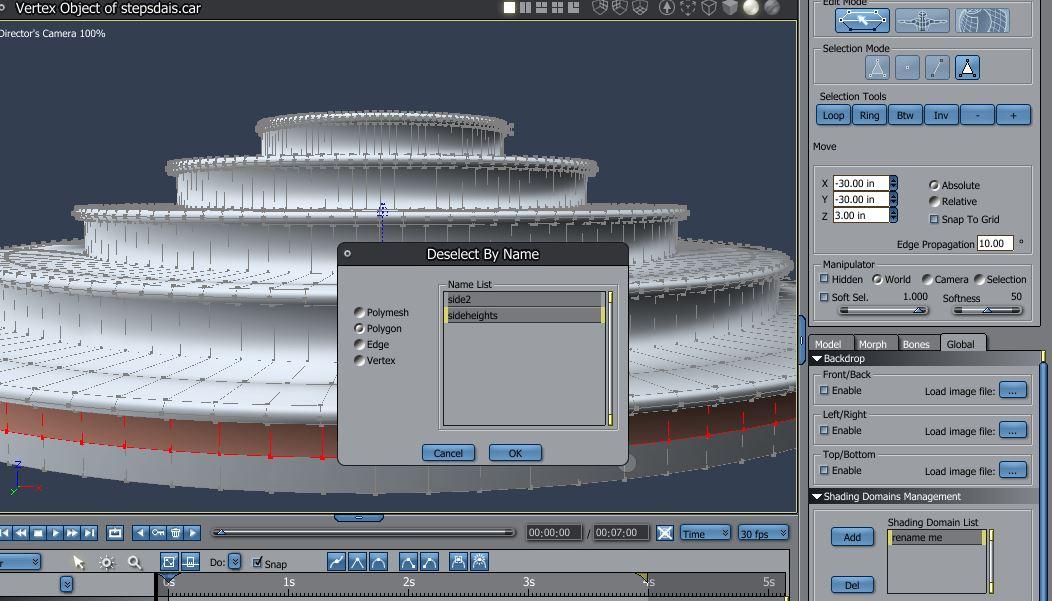1052x601 pixels.
Task: Click the magnifier zoom tool in timeline
Action: pos(134,562)
